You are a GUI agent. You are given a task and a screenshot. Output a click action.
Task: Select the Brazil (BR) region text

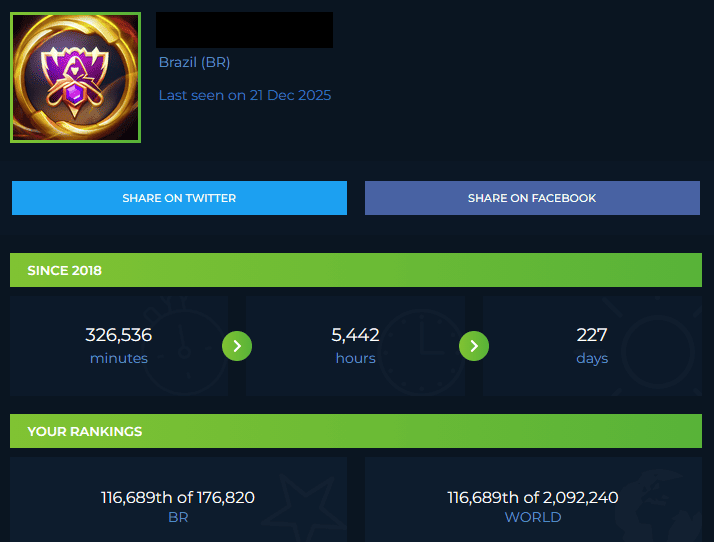coord(194,62)
